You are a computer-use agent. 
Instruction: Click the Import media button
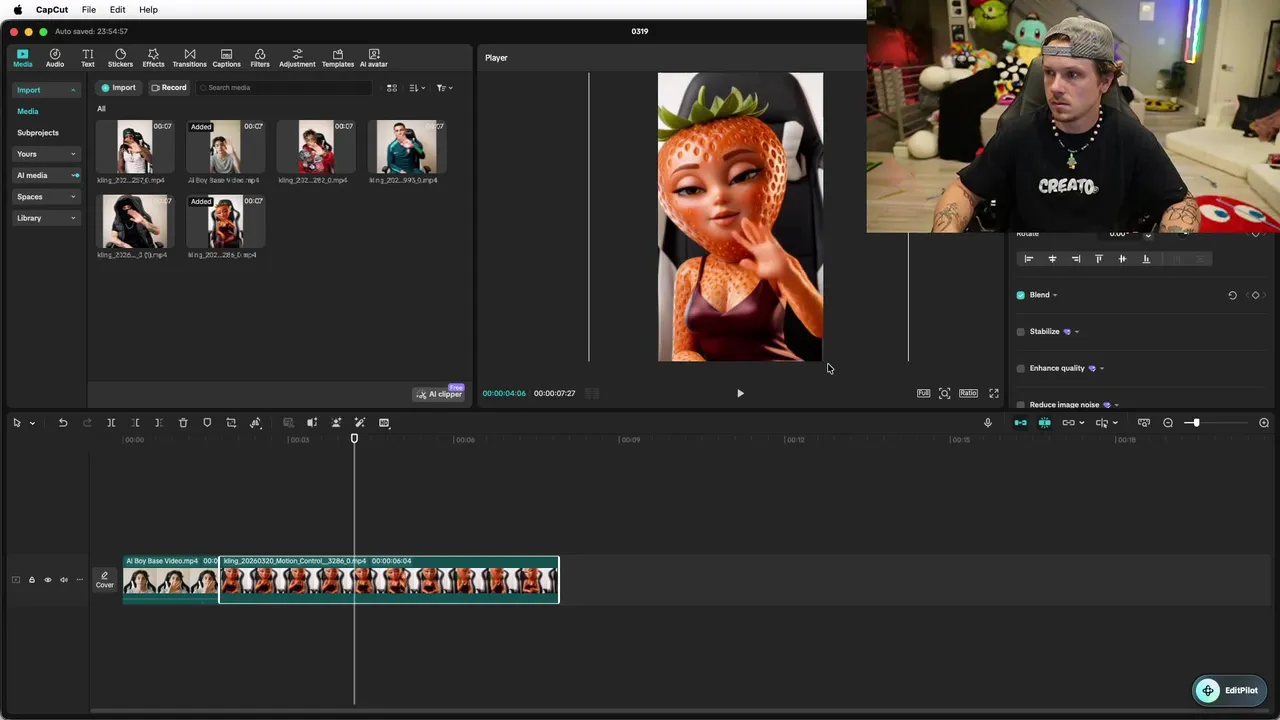[x=118, y=88]
